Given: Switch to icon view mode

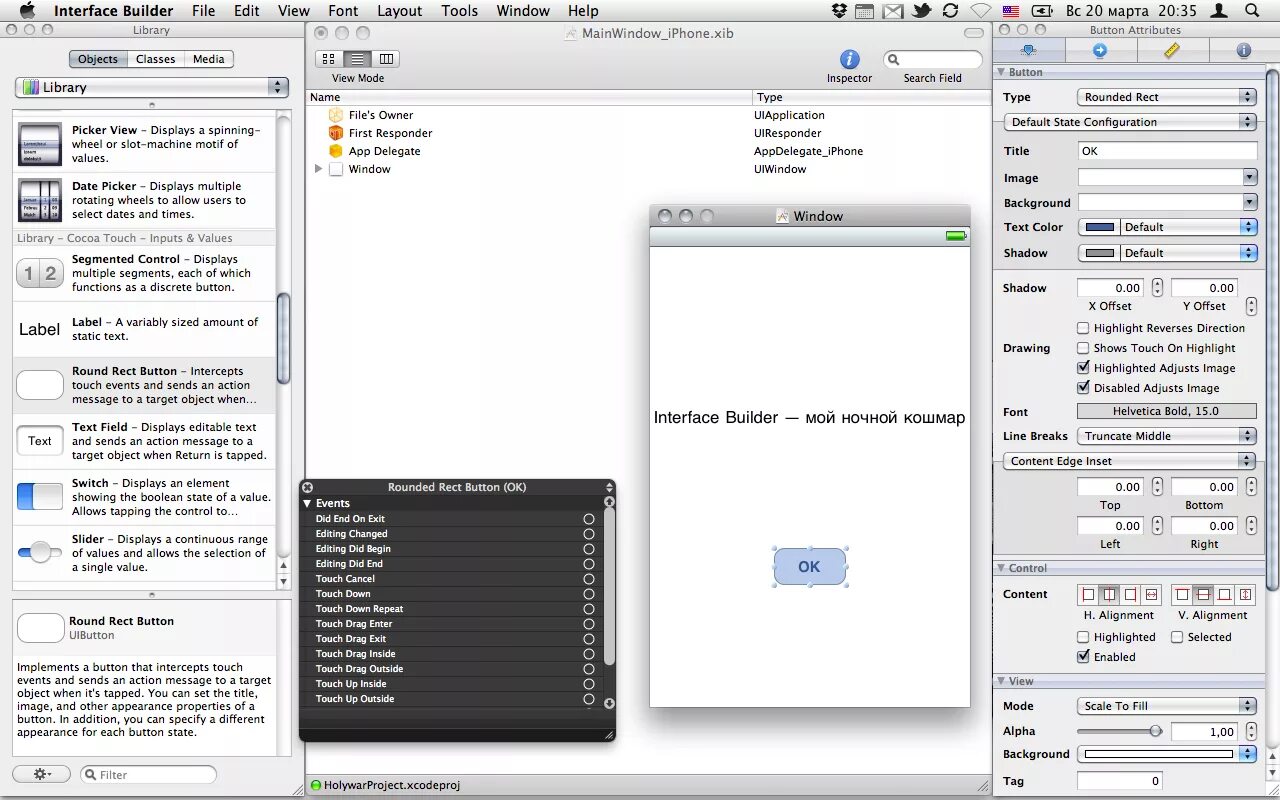Looking at the screenshot, I should click(328, 59).
